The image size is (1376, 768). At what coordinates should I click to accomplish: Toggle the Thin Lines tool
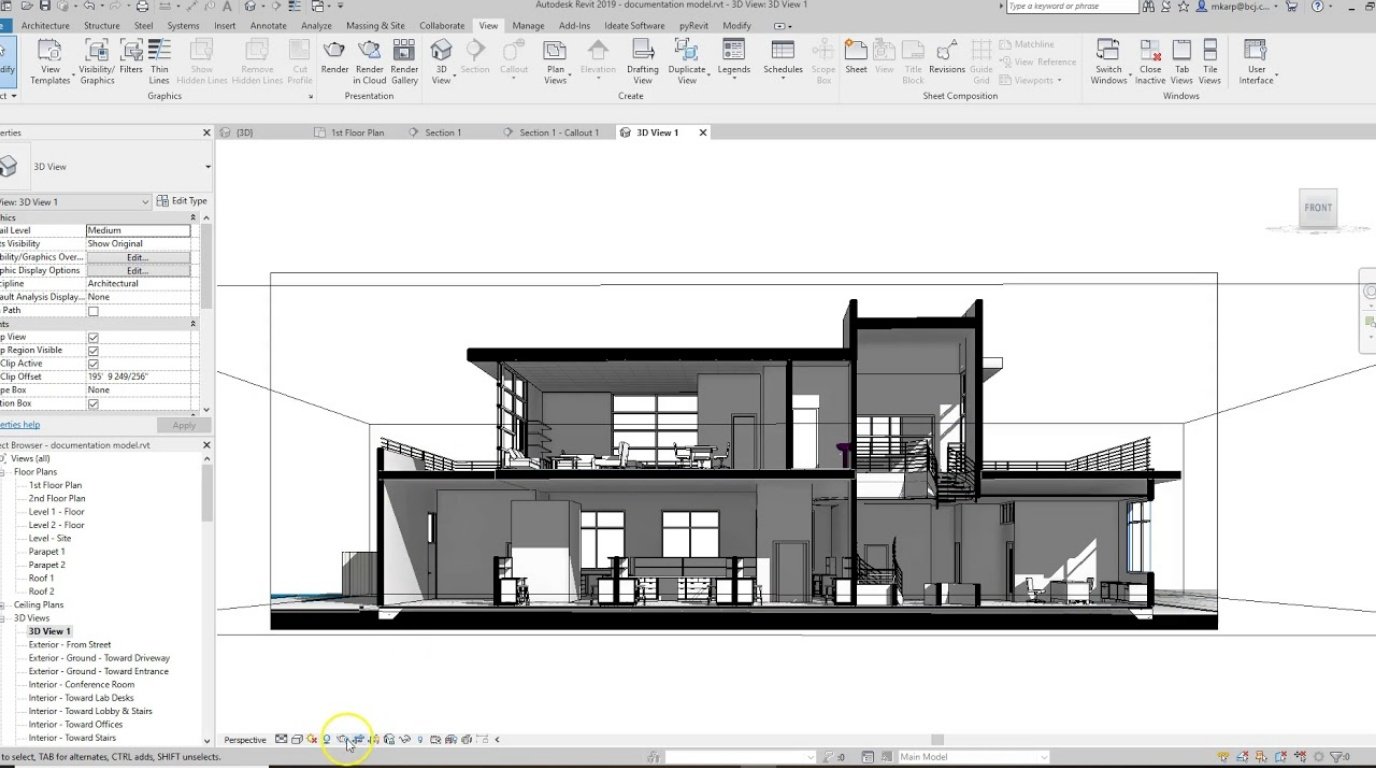(x=159, y=61)
